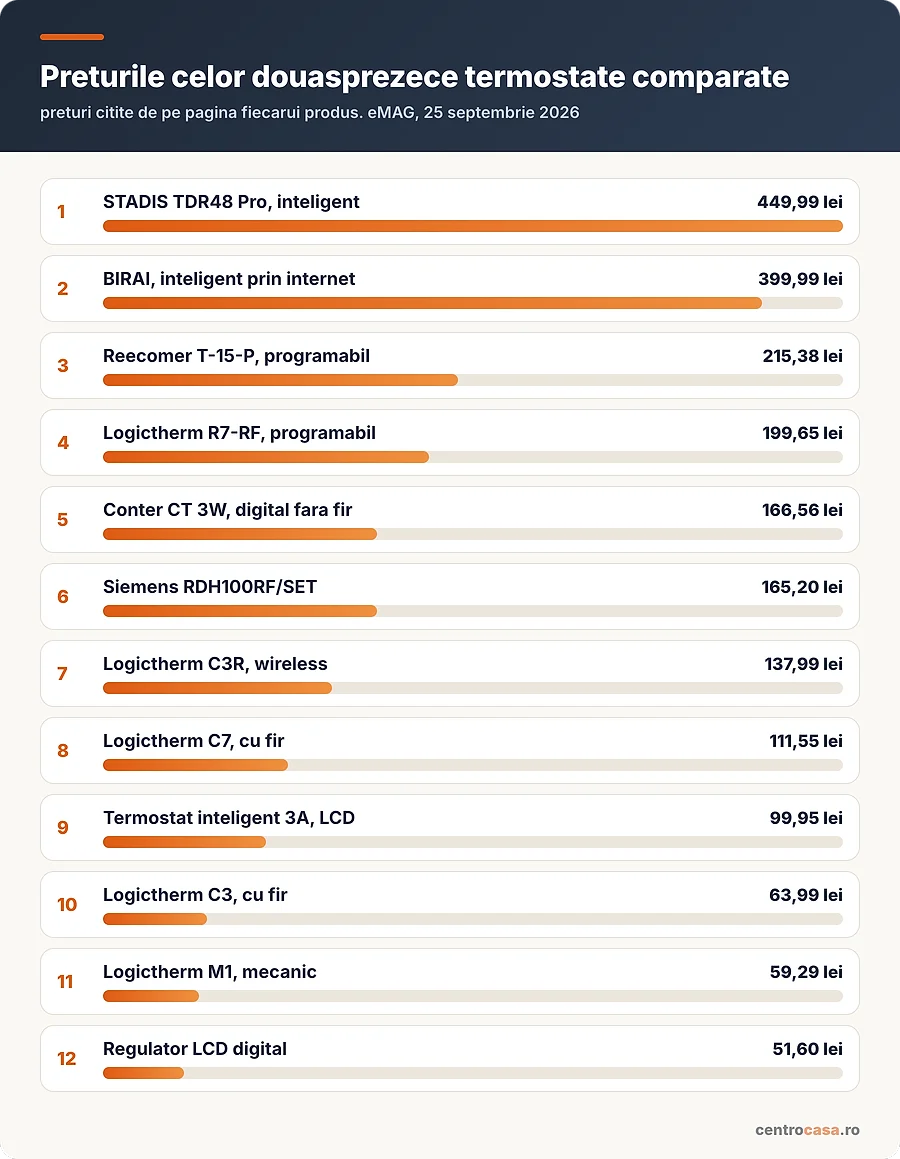Click the eMAG date subtitle text
Viewport: 900px width, 1159px height.
[x=310, y=113]
